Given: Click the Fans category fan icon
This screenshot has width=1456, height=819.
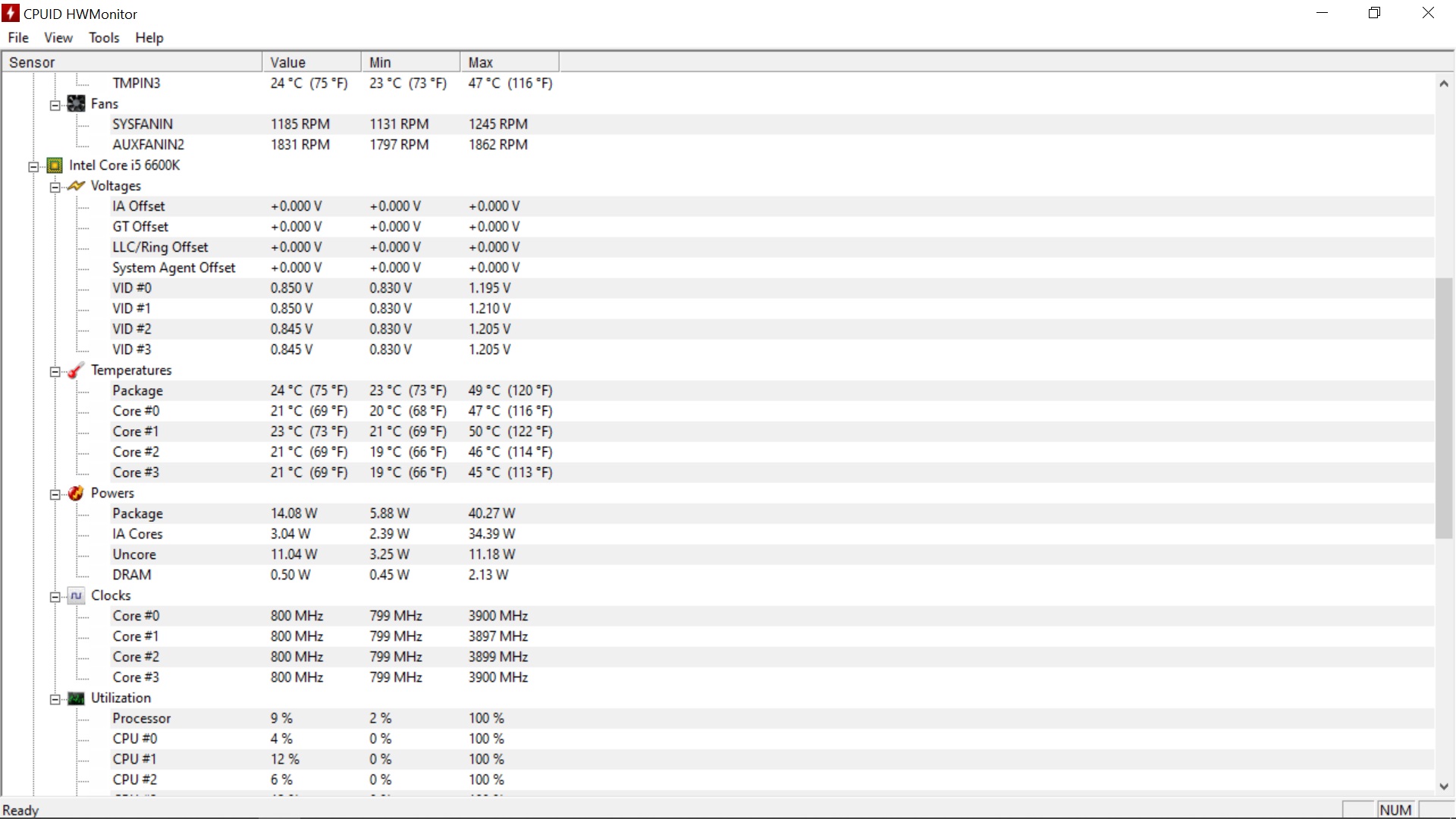Looking at the screenshot, I should (76, 104).
